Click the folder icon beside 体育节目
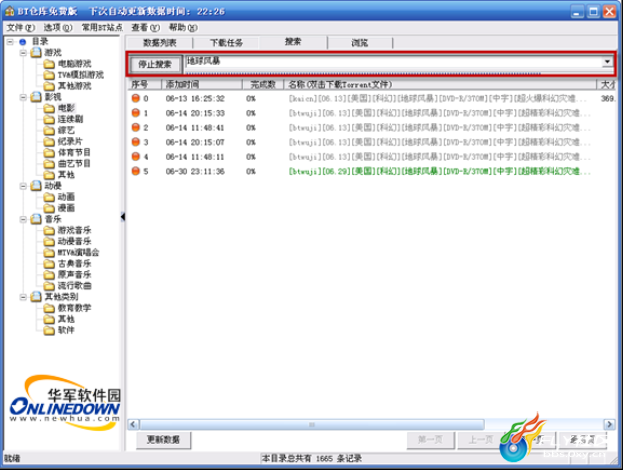The width and height of the screenshot is (623, 470). (x=49, y=153)
